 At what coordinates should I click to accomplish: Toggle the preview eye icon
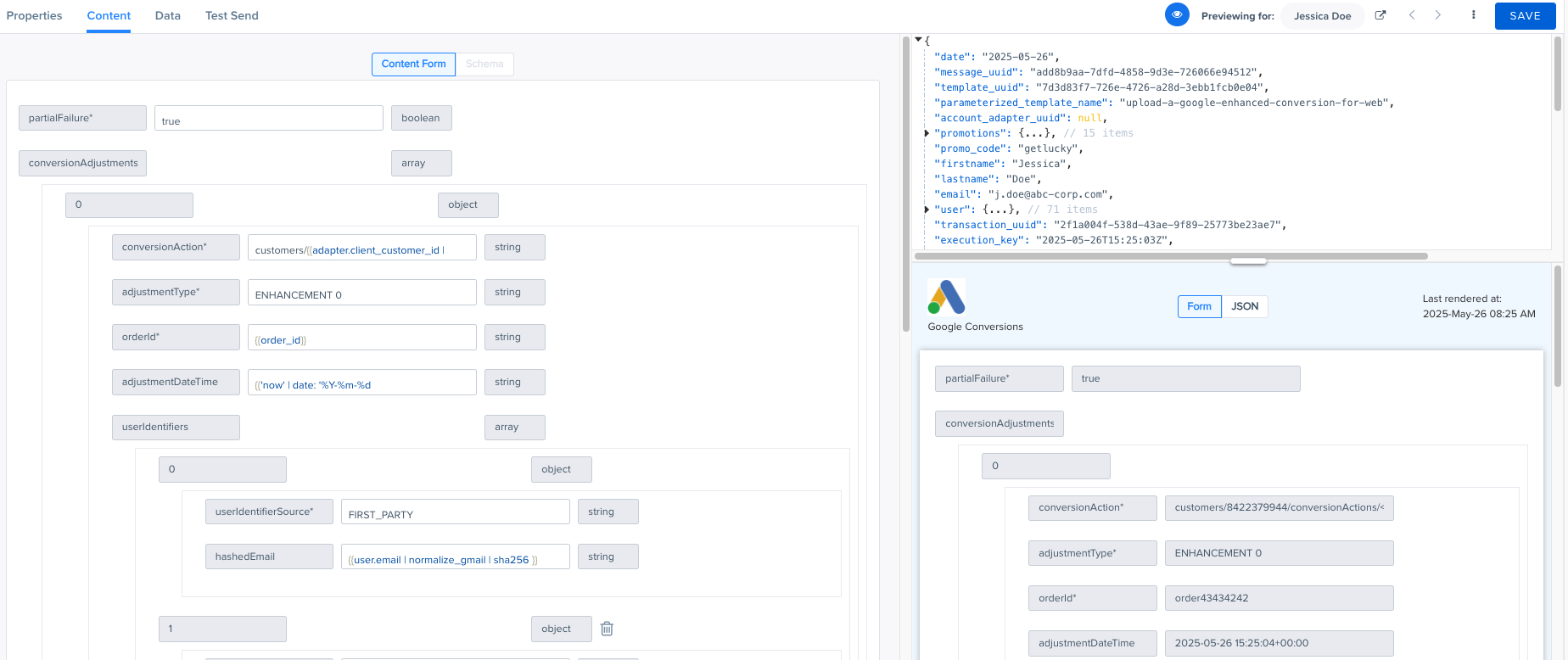[1177, 14]
